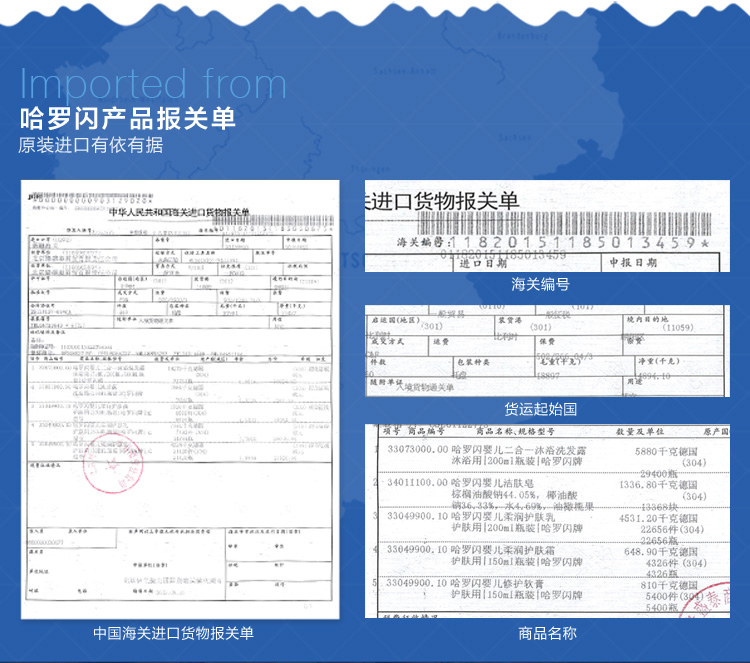Click the quantity '648.90千克德国'
Image resolution: width=750 pixels, height=663 pixels.
[661, 552]
